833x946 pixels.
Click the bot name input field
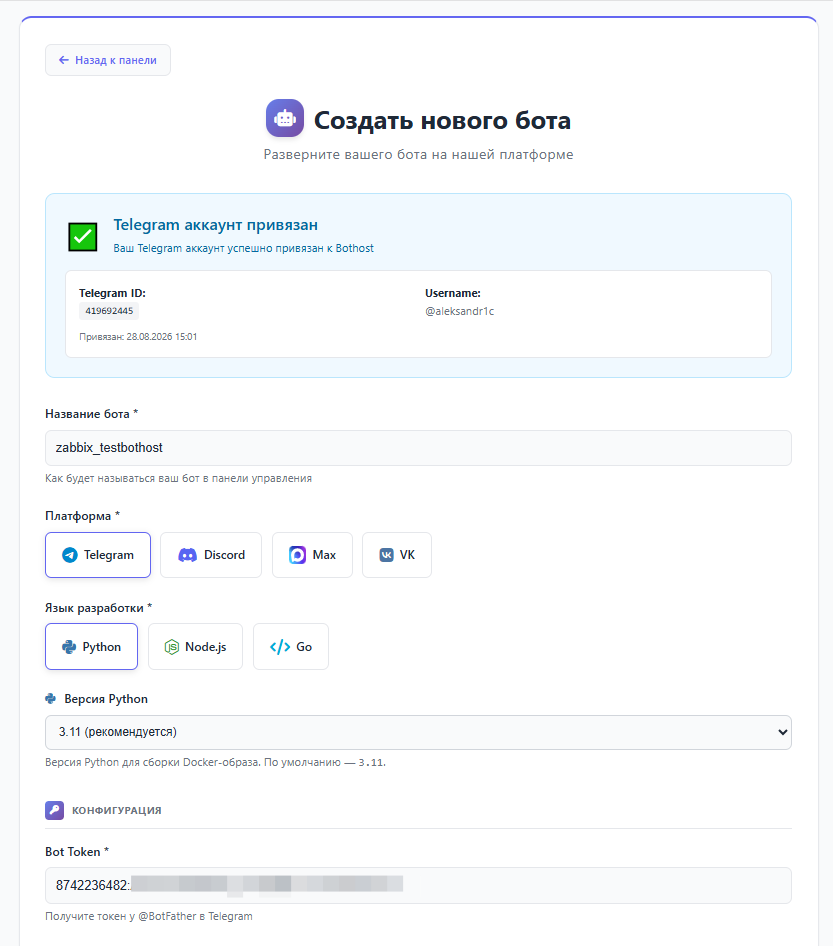coord(418,448)
